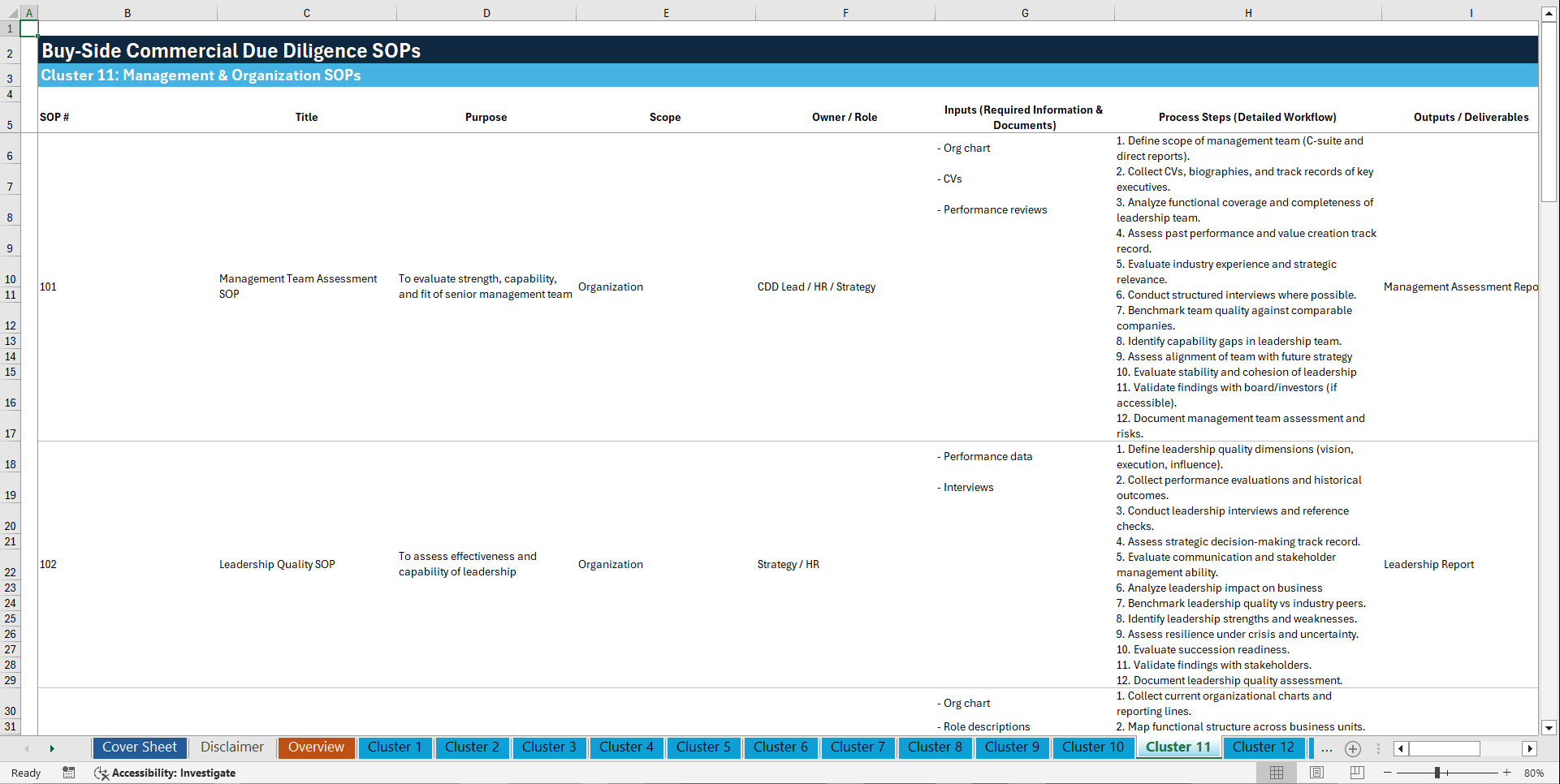The height and width of the screenshot is (784, 1560).
Task: Switch to Cluster 7 sheet
Action: pyautogui.click(x=858, y=747)
